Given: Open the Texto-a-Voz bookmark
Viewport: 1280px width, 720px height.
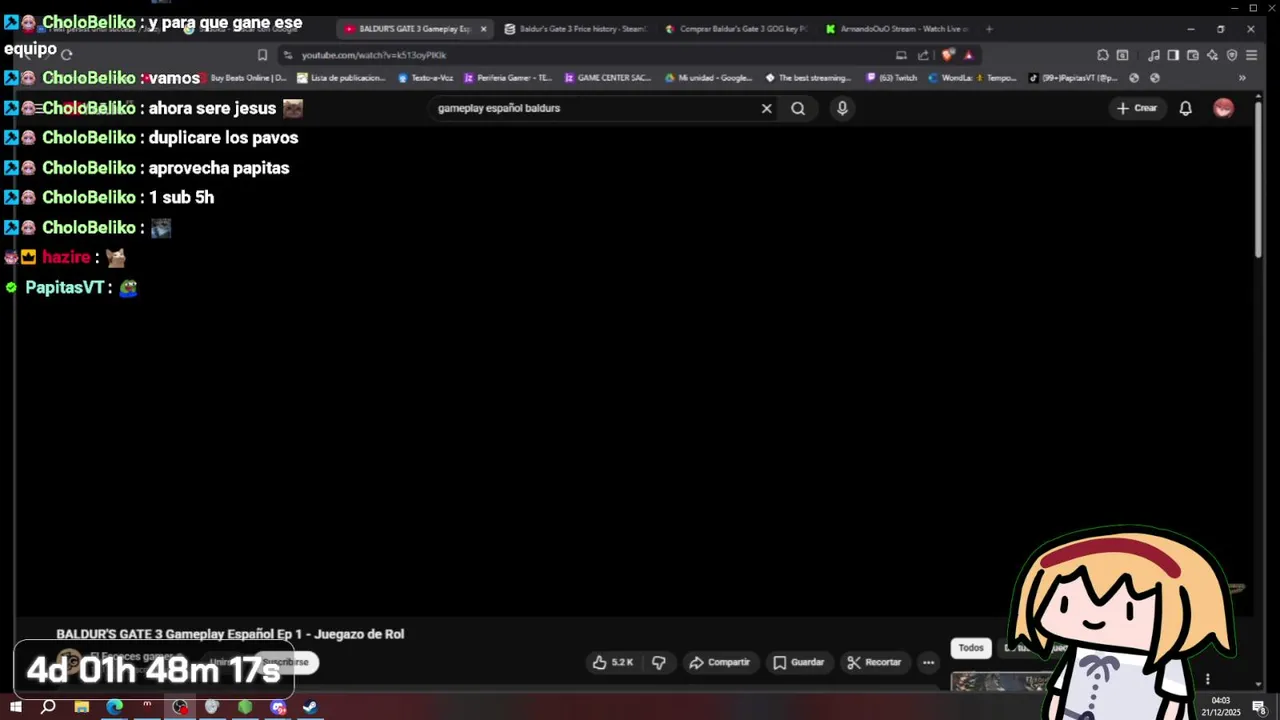Looking at the screenshot, I should [426, 77].
